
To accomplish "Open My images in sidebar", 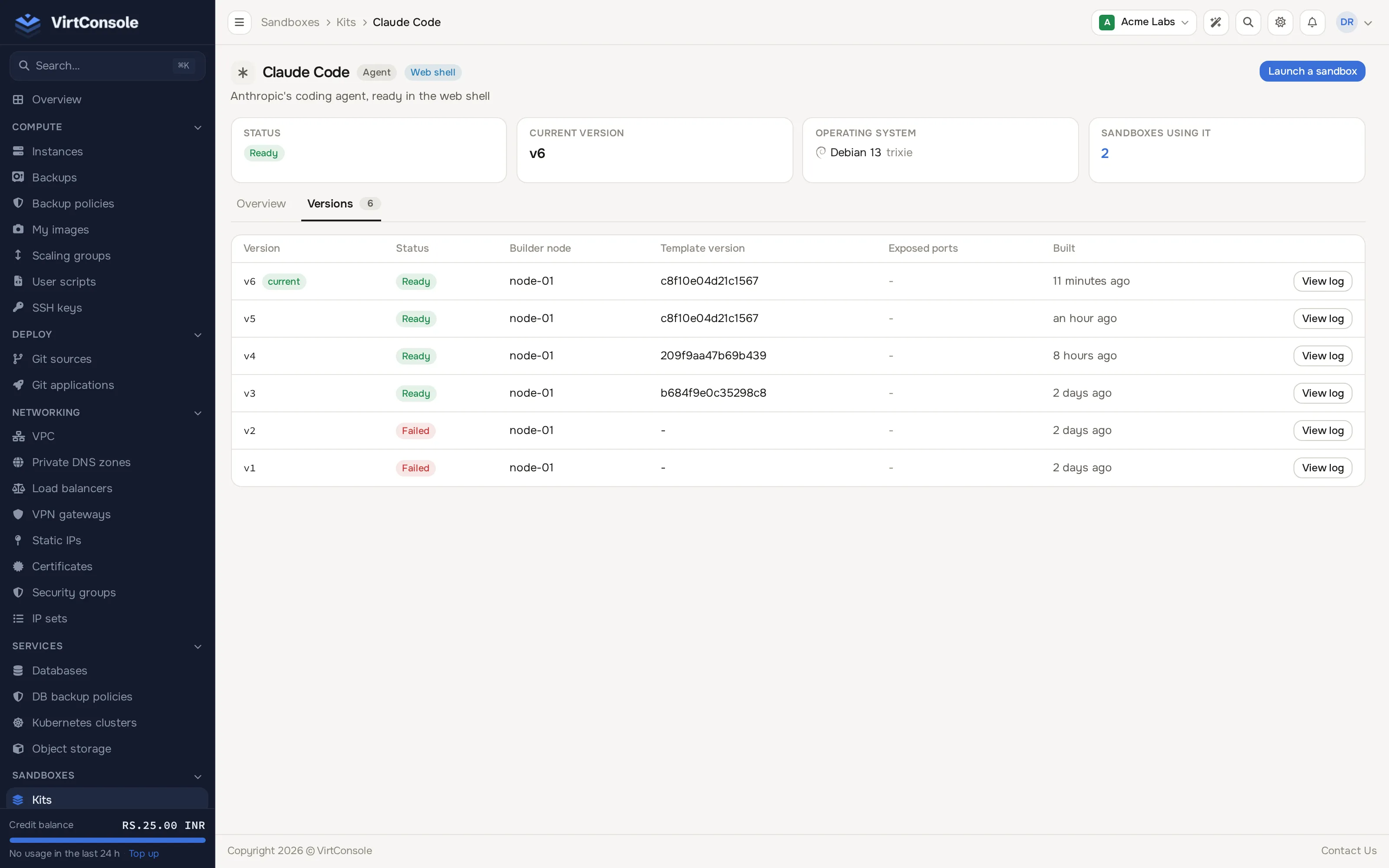I will pos(107,230).
